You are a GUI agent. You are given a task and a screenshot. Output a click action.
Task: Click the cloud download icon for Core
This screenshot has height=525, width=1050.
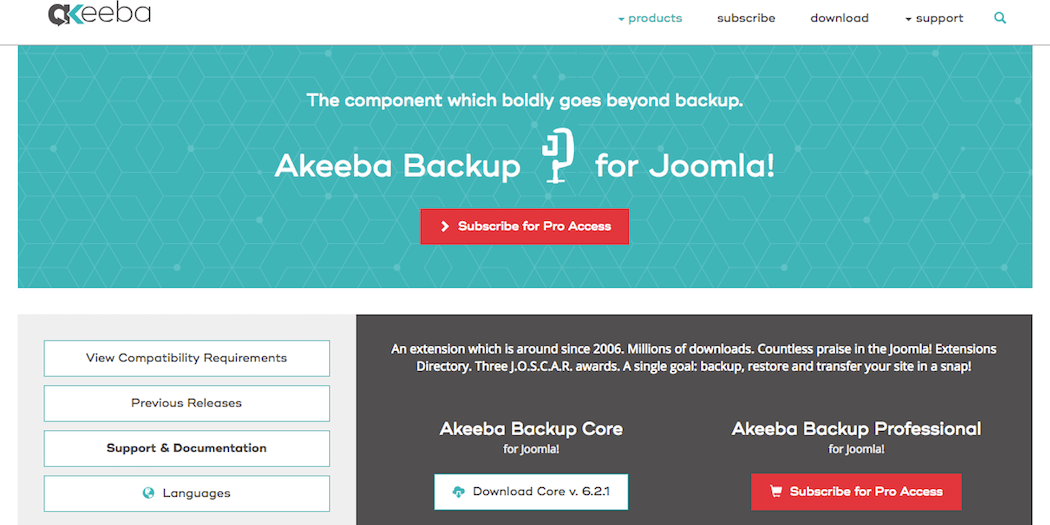point(459,492)
